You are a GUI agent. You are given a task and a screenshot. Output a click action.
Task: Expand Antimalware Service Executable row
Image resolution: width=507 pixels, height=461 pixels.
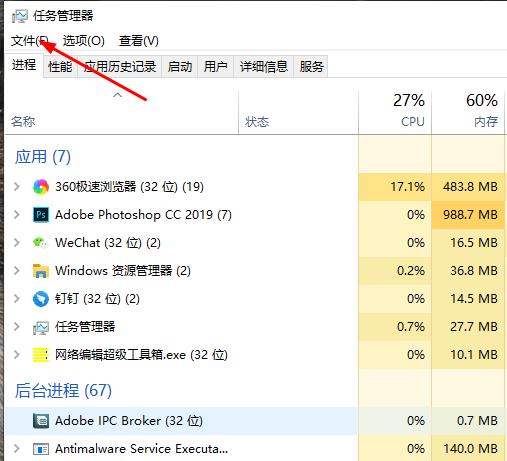click(17, 449)
